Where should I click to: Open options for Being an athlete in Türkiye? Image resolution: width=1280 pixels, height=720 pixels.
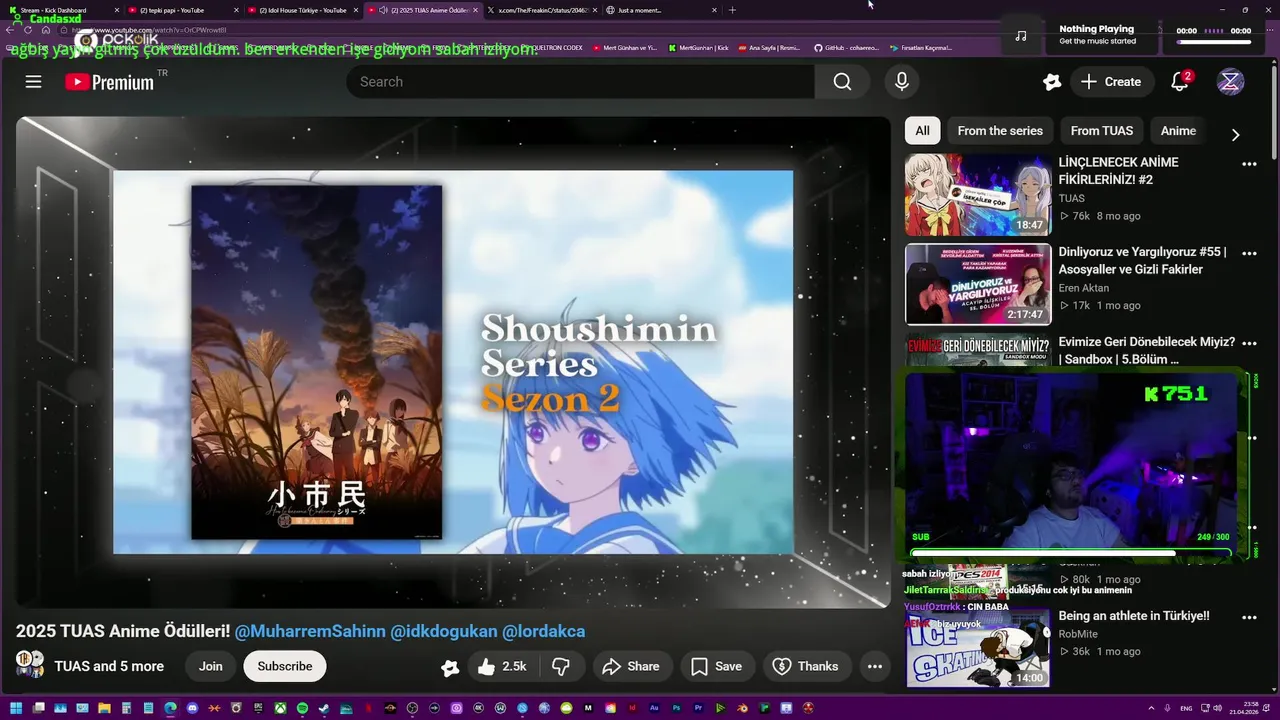1249,618
